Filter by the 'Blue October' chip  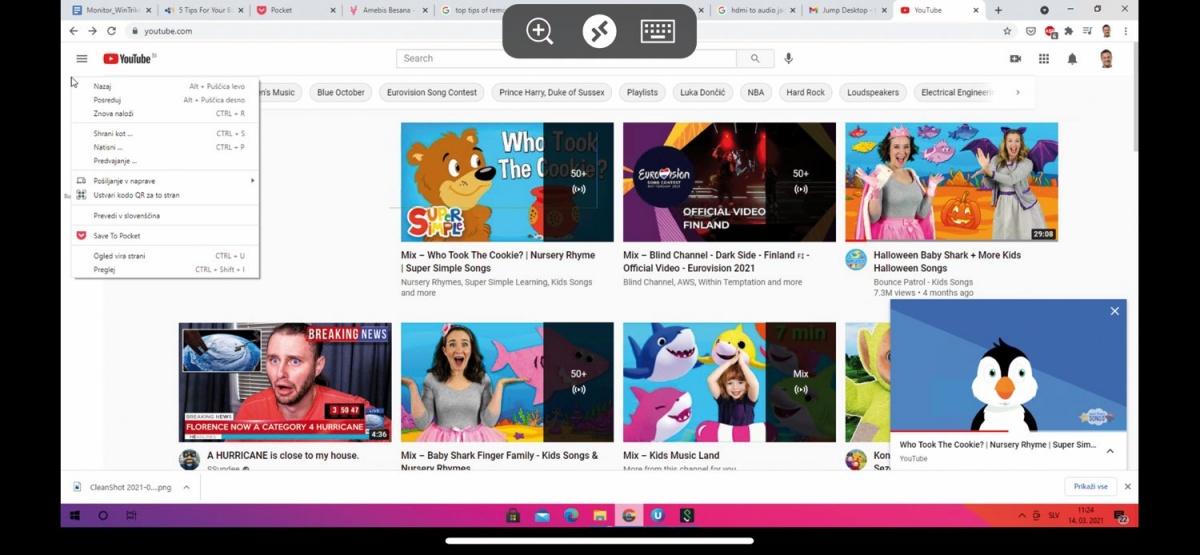341,92
